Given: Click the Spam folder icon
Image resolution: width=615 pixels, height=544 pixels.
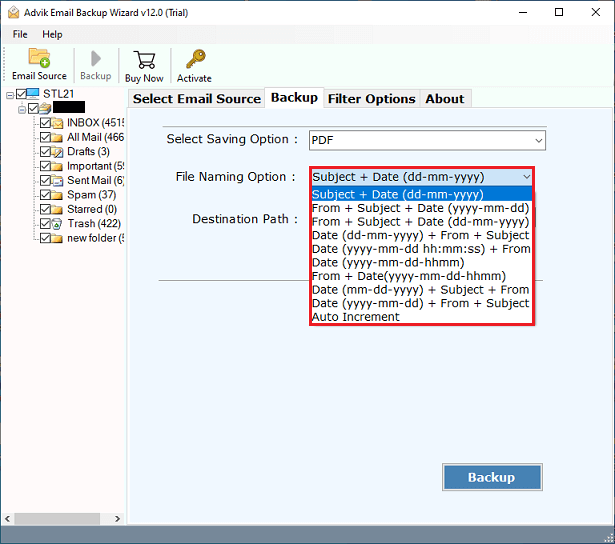Looking at the screenshot, I should tap(57, 195).
